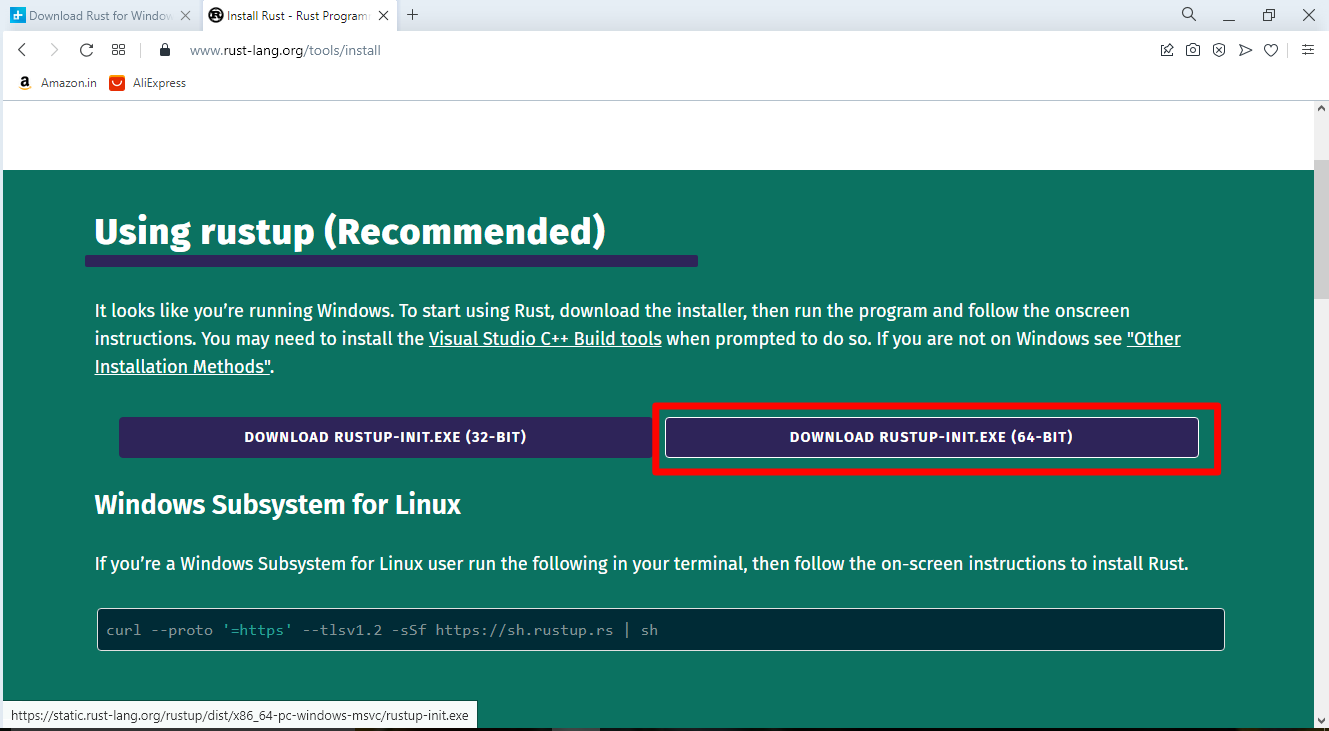The width and height of the screenshot is (1329, 731).
Task: Open the Visual Studio C++ Build tools link
Action: point(544,338)
